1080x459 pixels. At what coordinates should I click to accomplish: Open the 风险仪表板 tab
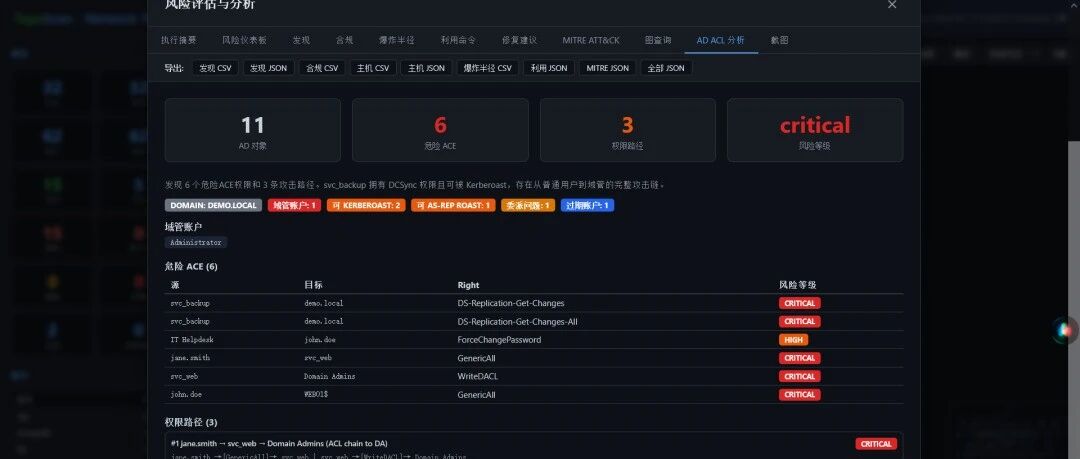(x=245, y=40)
